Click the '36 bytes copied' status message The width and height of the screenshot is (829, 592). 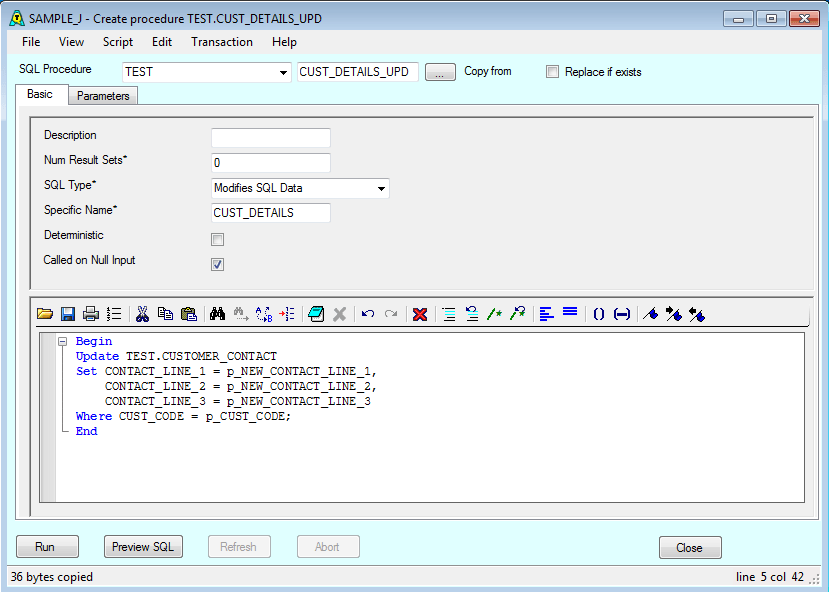tap(52, 577)
